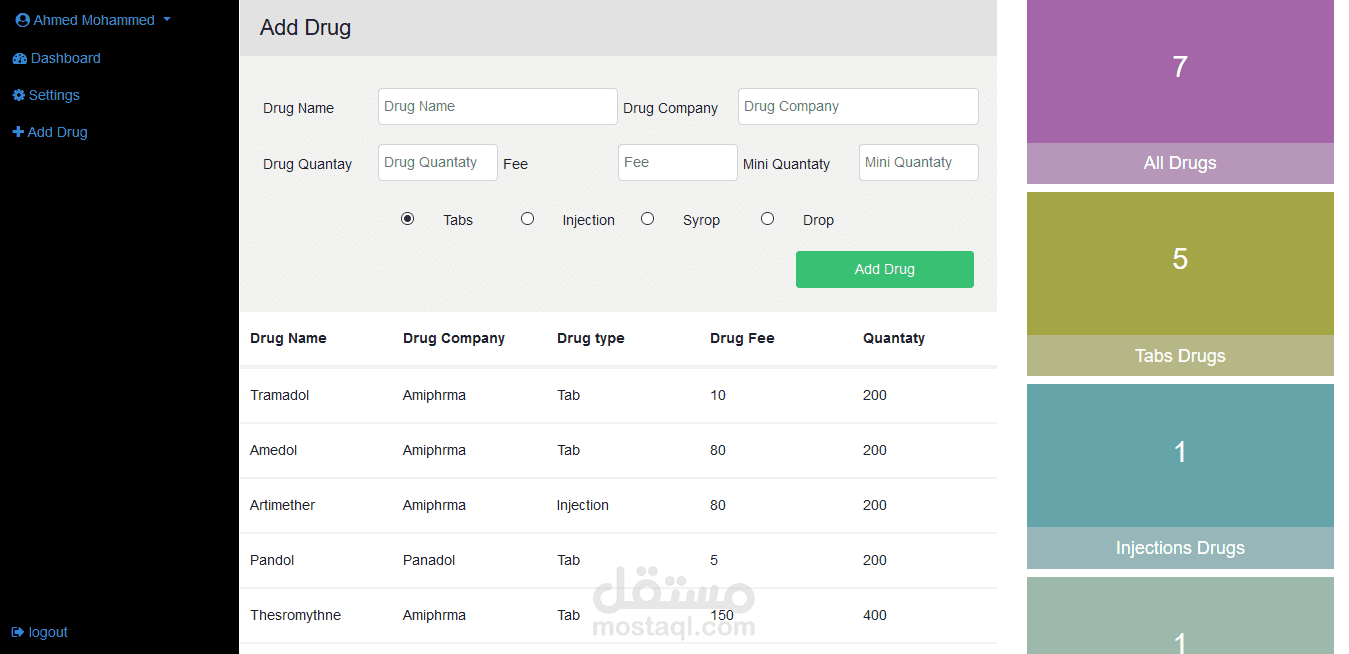Select the Drop radio button
Image resolution: width=1349 pixels, height=654 pixels.
pos(767,218)
